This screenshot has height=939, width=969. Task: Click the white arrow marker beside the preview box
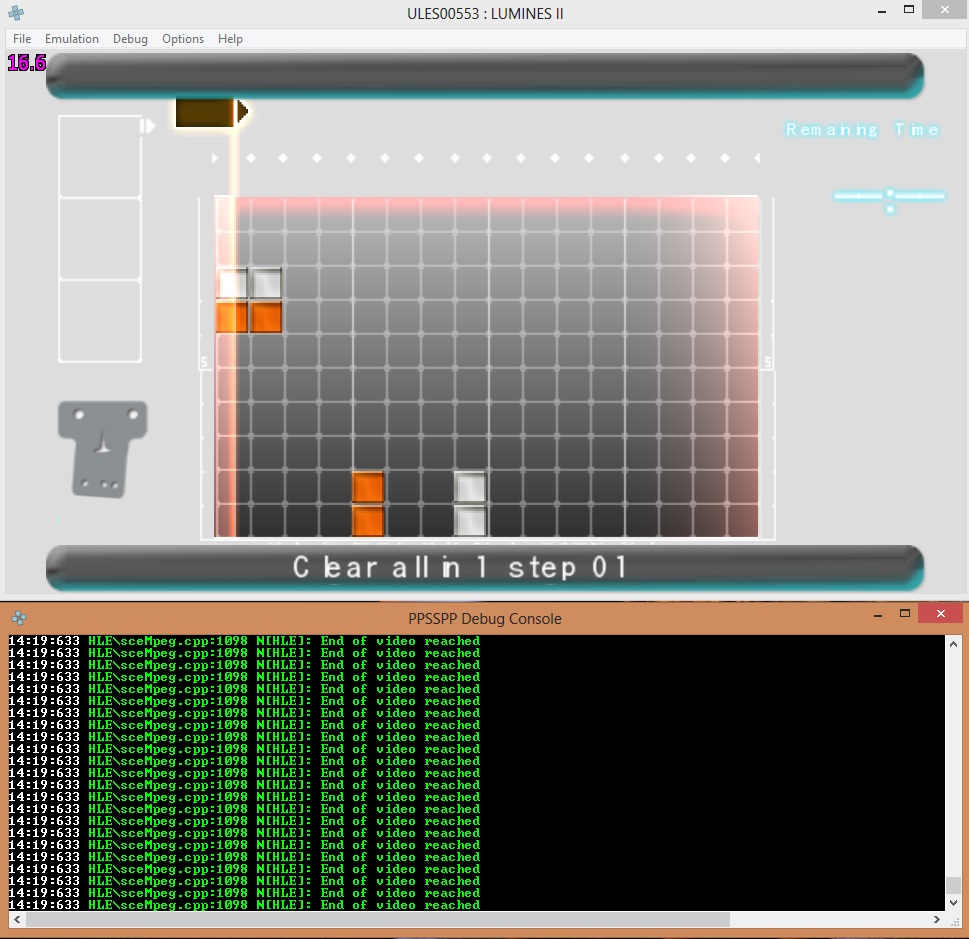[148, 126]
